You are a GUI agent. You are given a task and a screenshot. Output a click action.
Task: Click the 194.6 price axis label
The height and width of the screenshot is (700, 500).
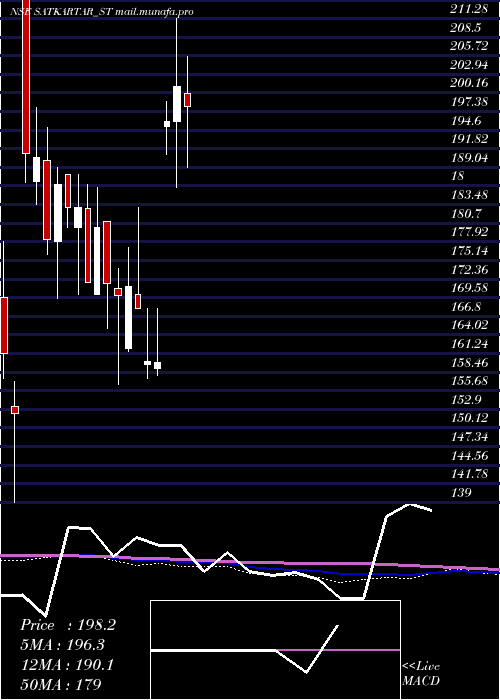click(465, 121)
